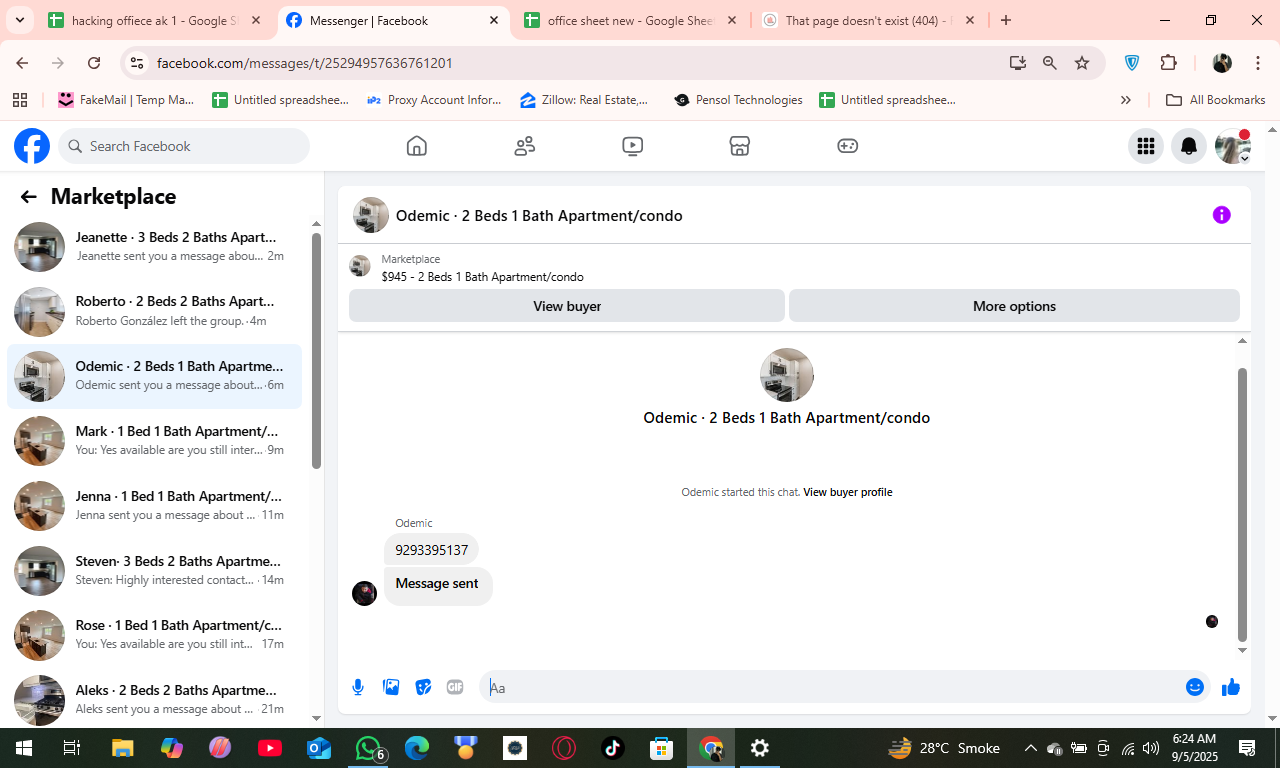The width and height of the screenshot is (1280, 768).
Task: Open Jeanette 3 Beds 2 Baths conversation
Action: point(154,247)
